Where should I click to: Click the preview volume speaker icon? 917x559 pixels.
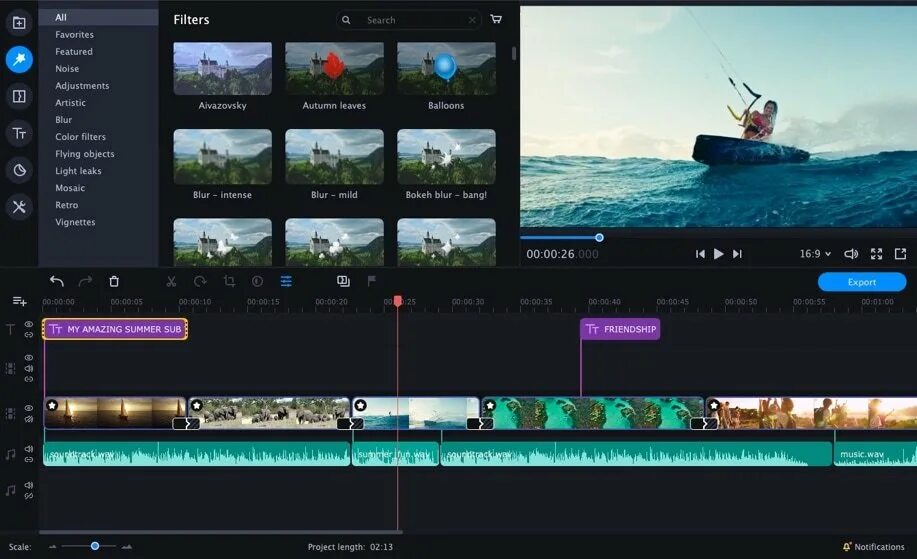coord(851,254)
